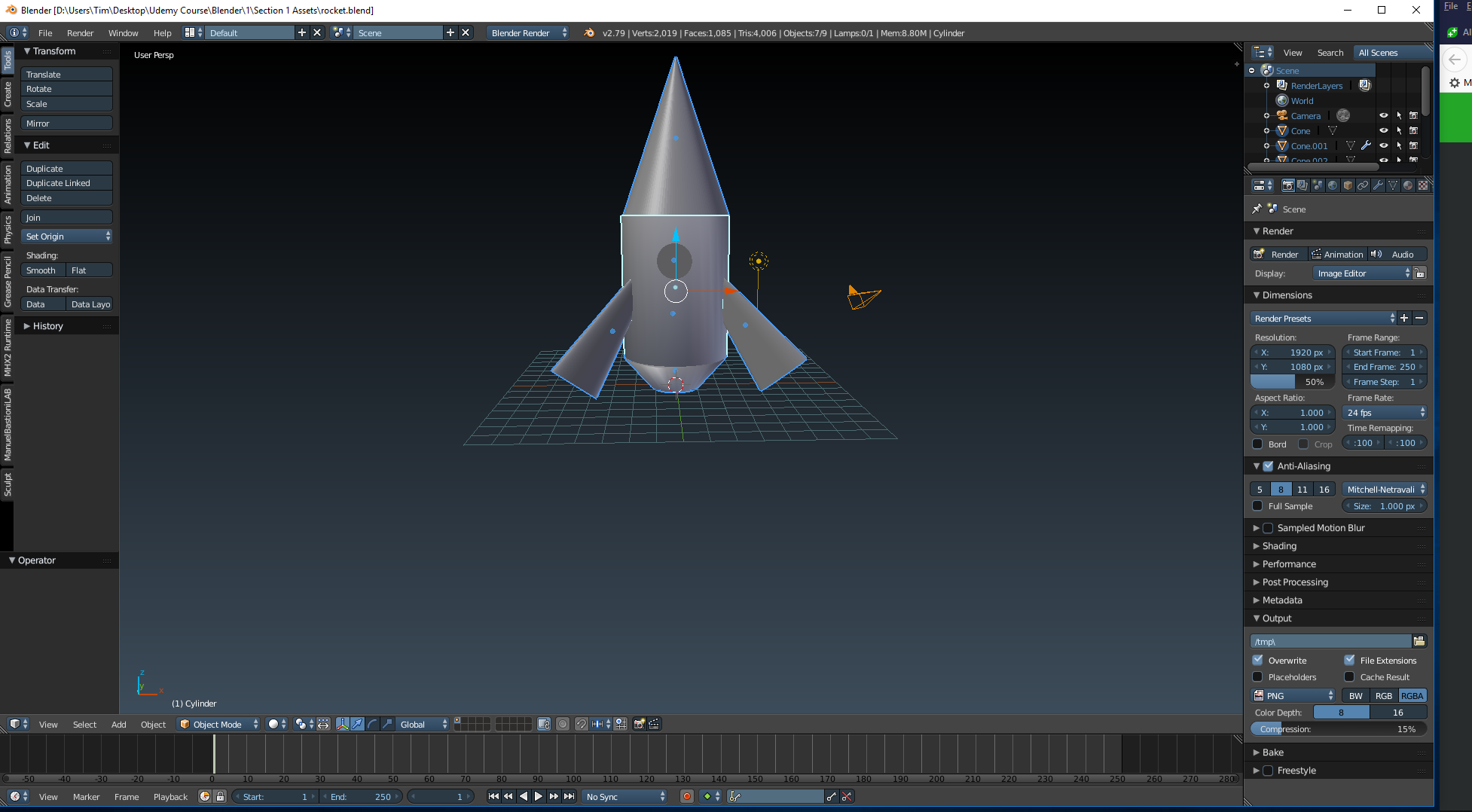Open the Texture properties tab (checker icon)
The width and height of the screenshot is (1472, 812).
pos(1425,185)
